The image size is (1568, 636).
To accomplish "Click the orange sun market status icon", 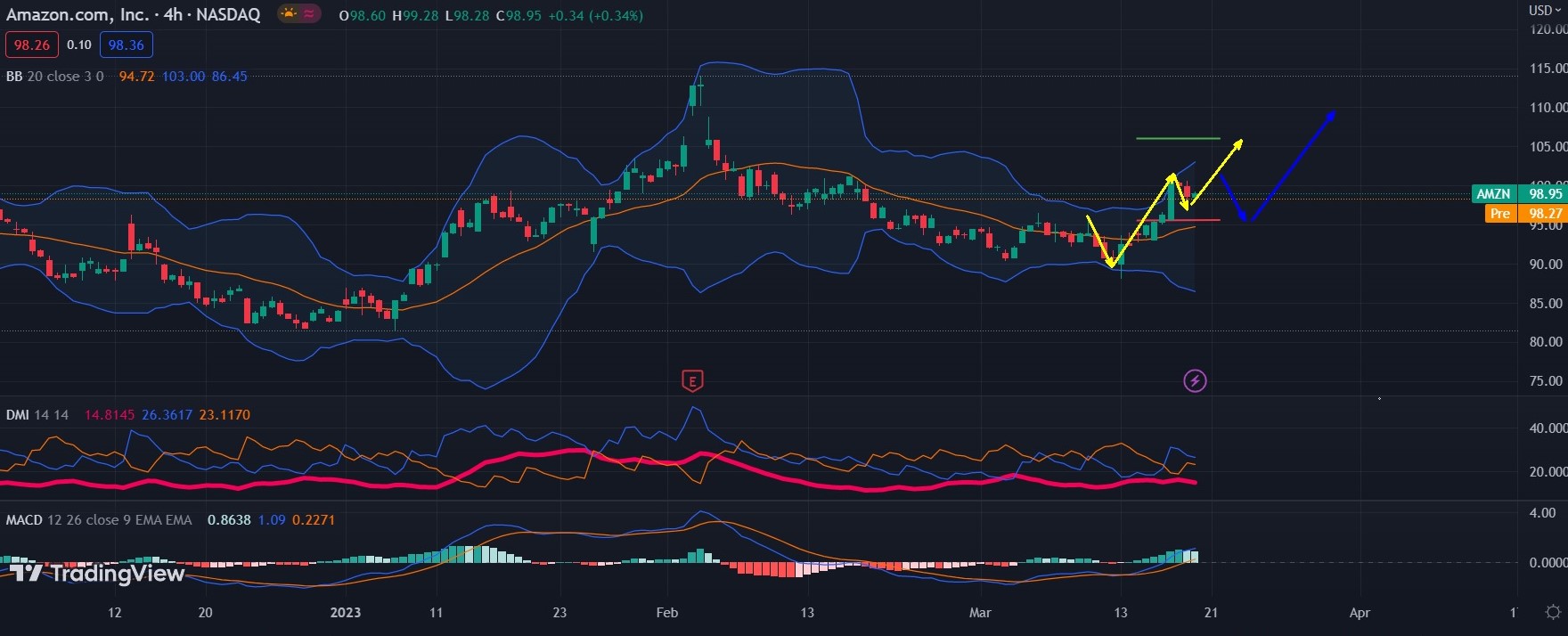I will coord(289,13).
